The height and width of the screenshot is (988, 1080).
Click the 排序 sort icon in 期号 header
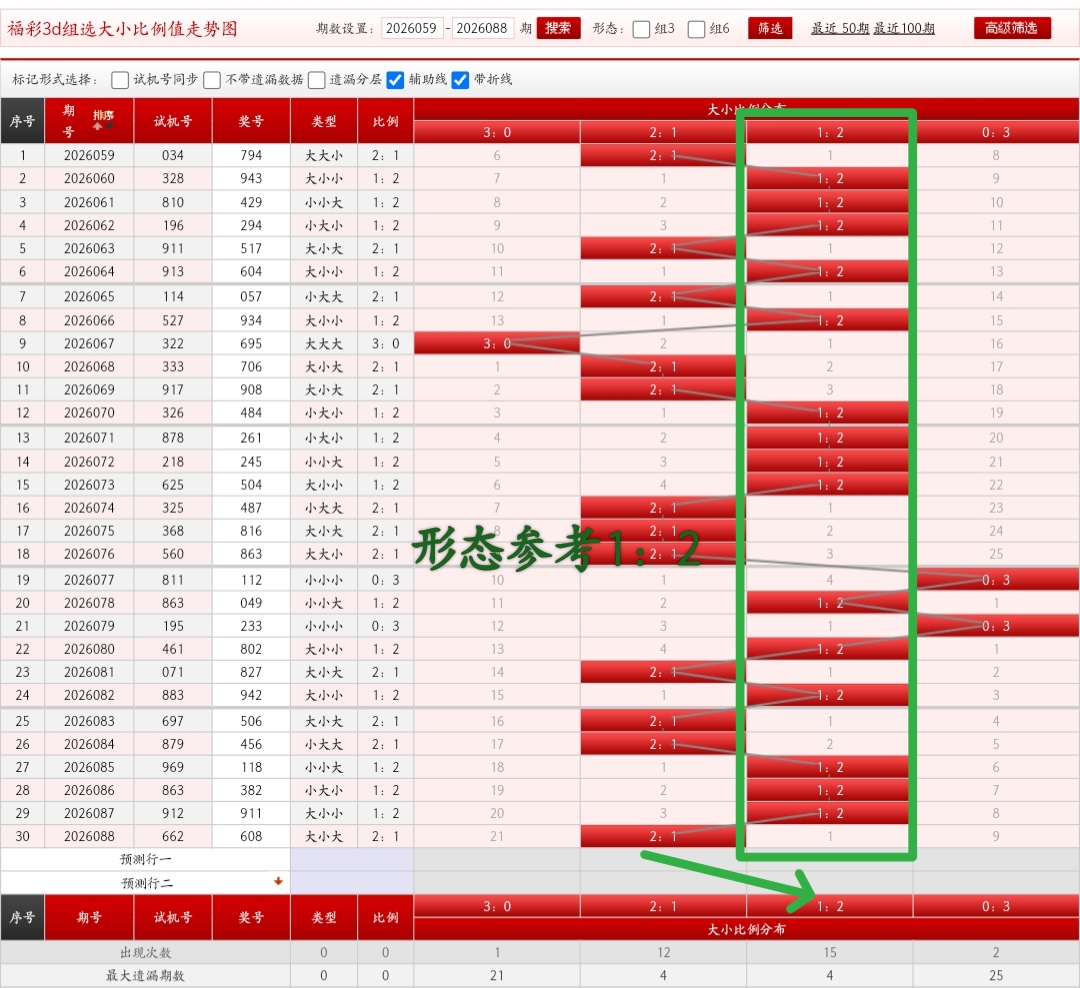(103, 120)
